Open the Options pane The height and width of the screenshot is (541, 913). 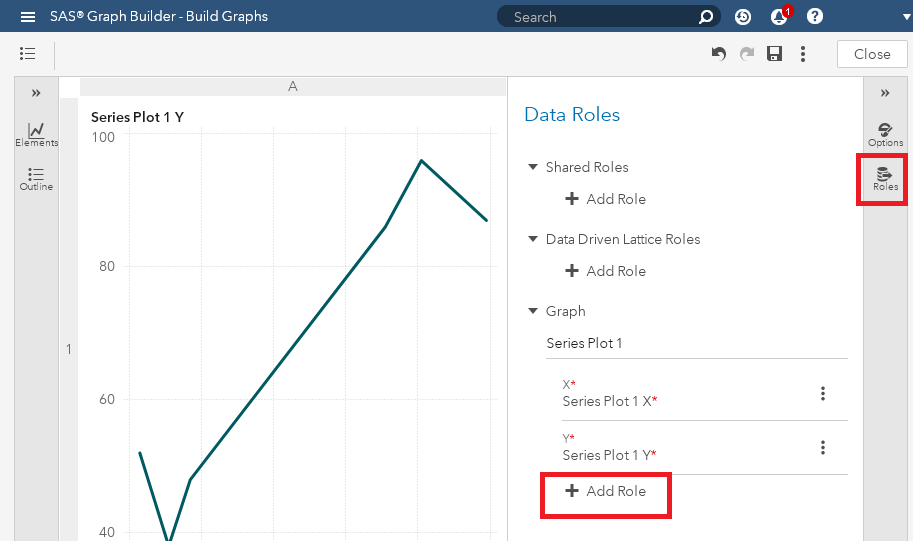[x=885, y=134]
